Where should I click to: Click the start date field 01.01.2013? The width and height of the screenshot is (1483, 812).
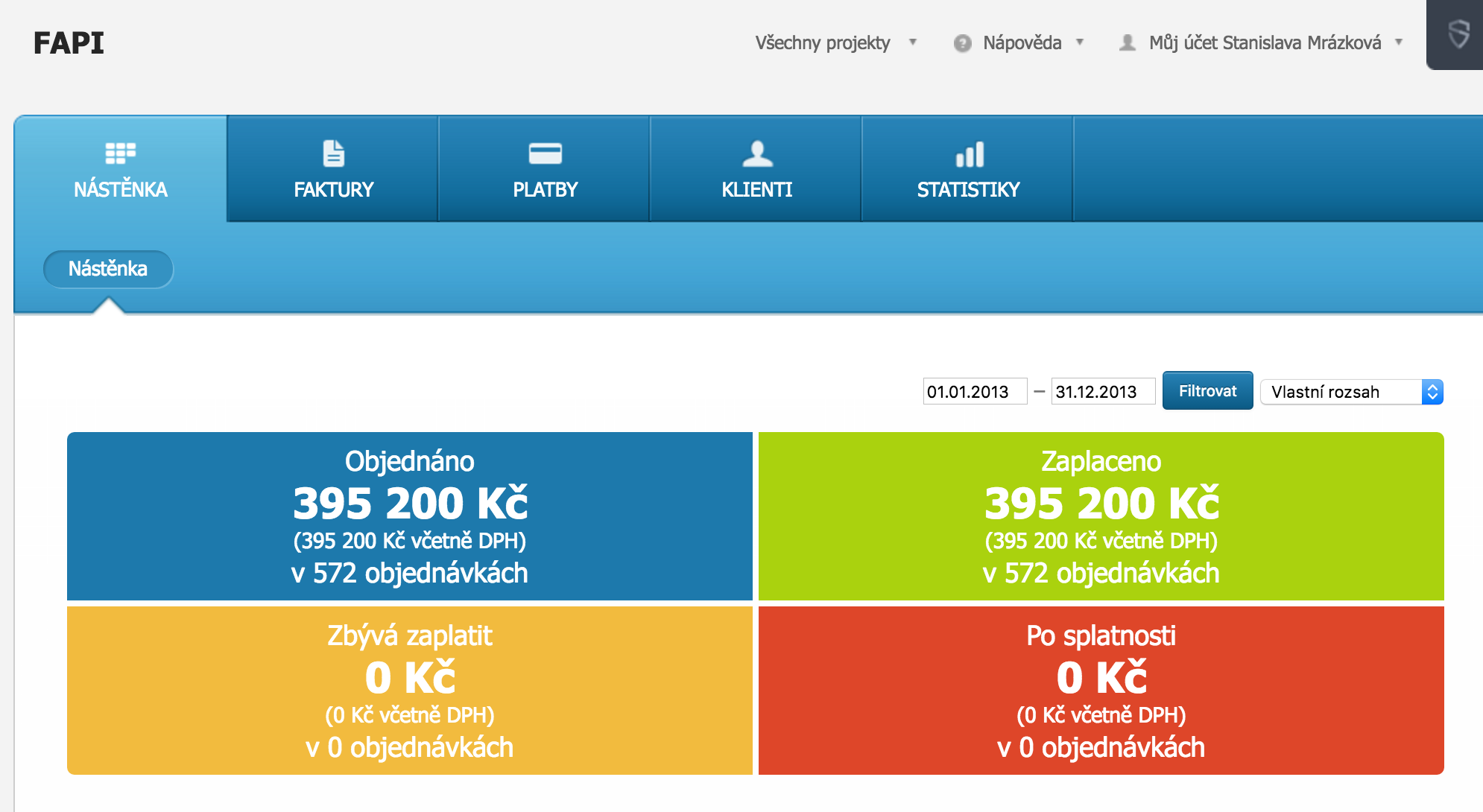pyautogui.click(x=975, y=391)
